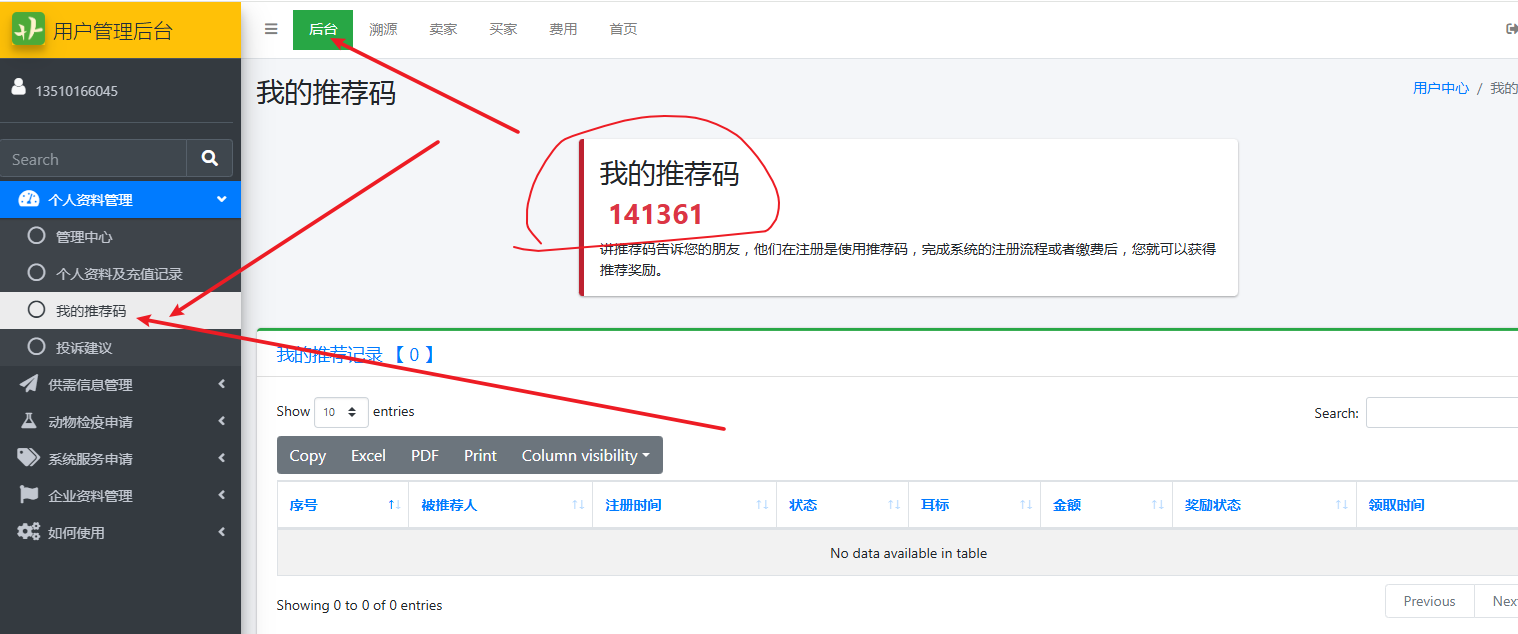Click the circle icon next to 我的推荐码
Image resolution: width=1518 pixels, height=634 pixels.
click(37, 310)
